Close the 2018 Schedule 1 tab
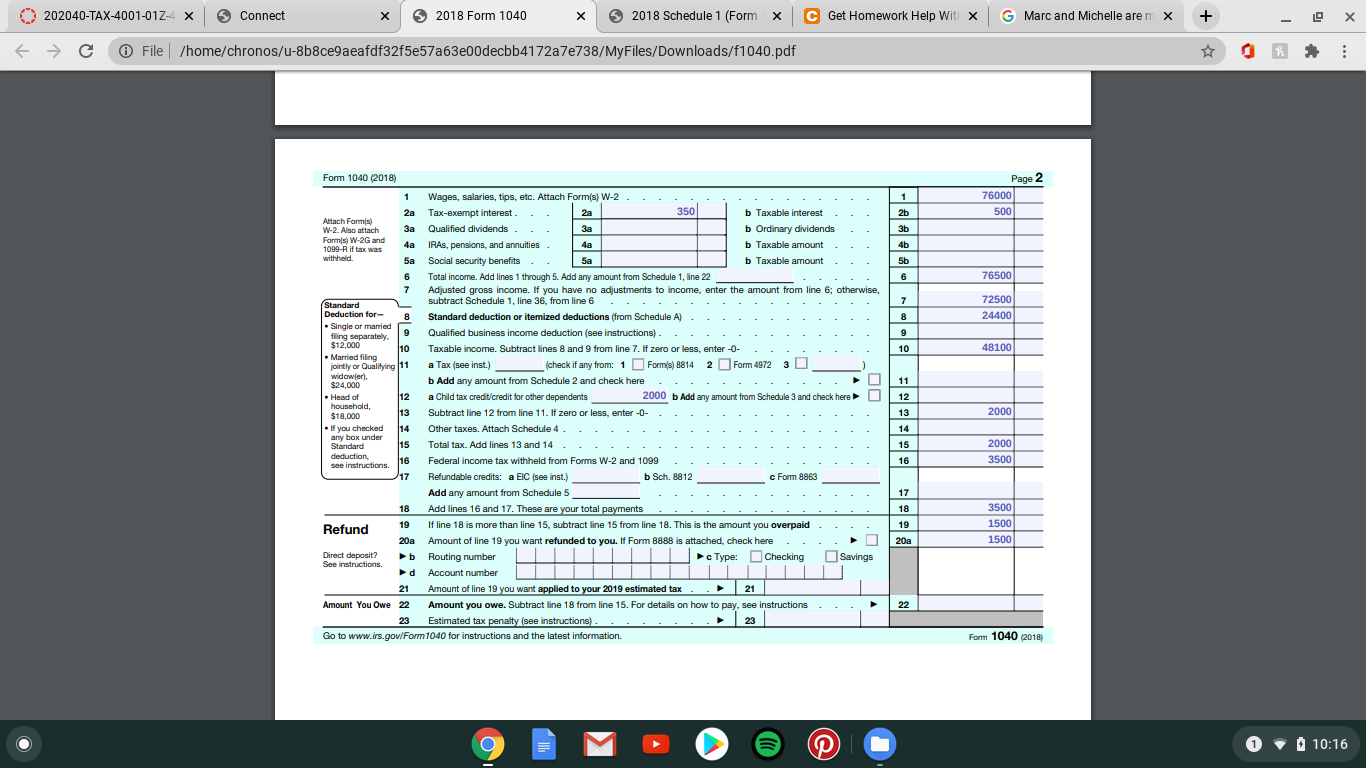Screen dimensions: 1366x768 click(x=776, y=16)
